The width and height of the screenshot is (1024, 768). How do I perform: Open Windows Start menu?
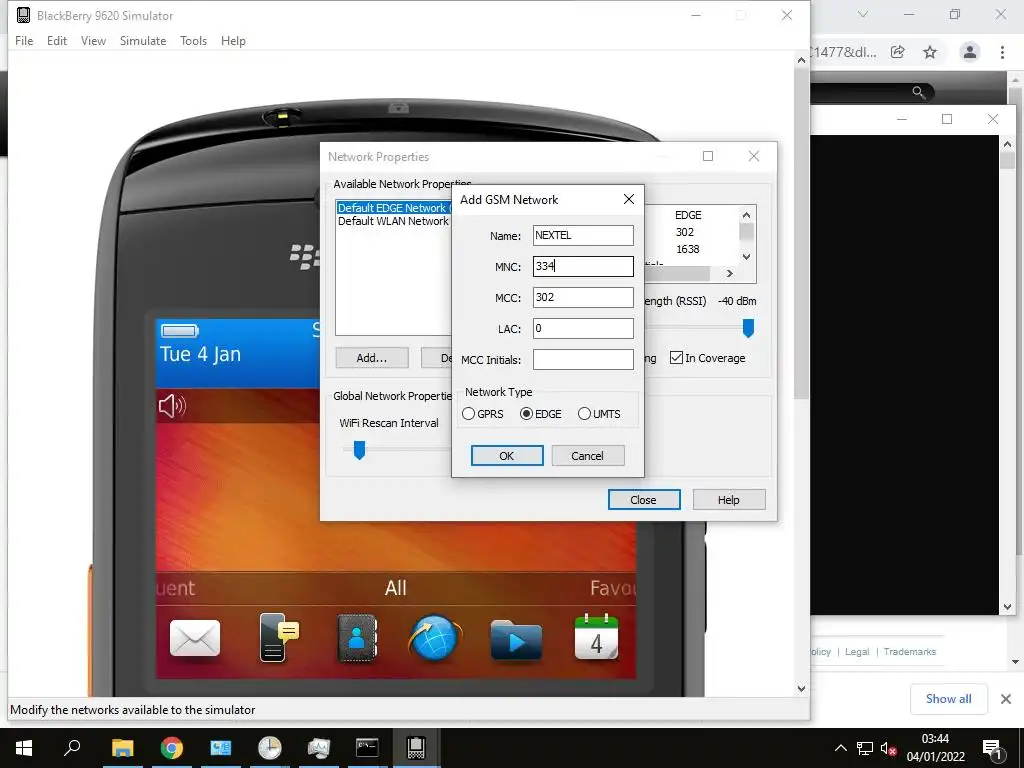click(x=24, y=748)
